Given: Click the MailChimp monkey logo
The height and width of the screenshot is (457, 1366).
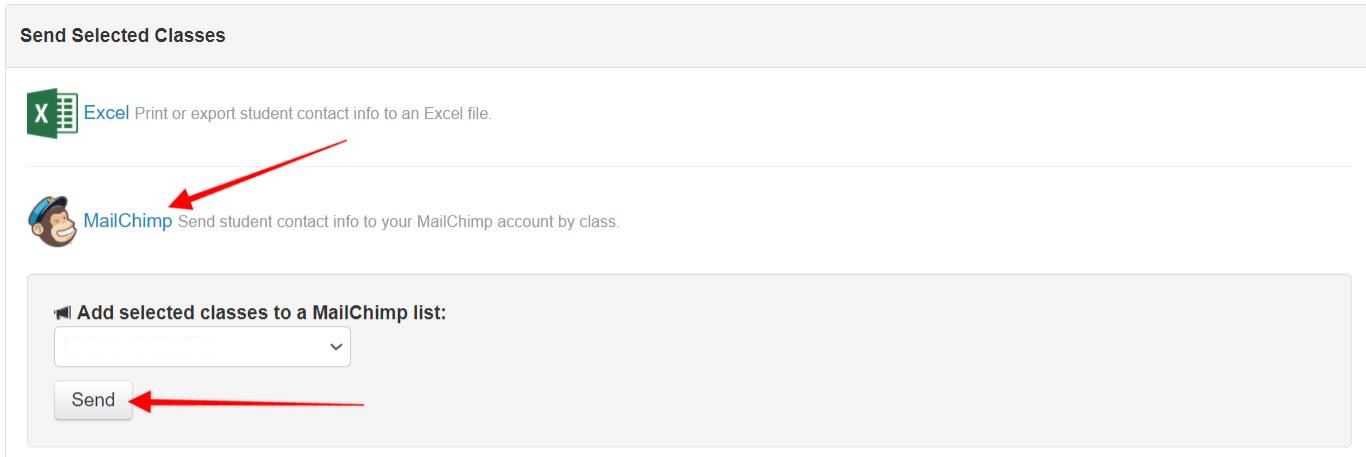Looking at the screenshot, I should 52,221.
